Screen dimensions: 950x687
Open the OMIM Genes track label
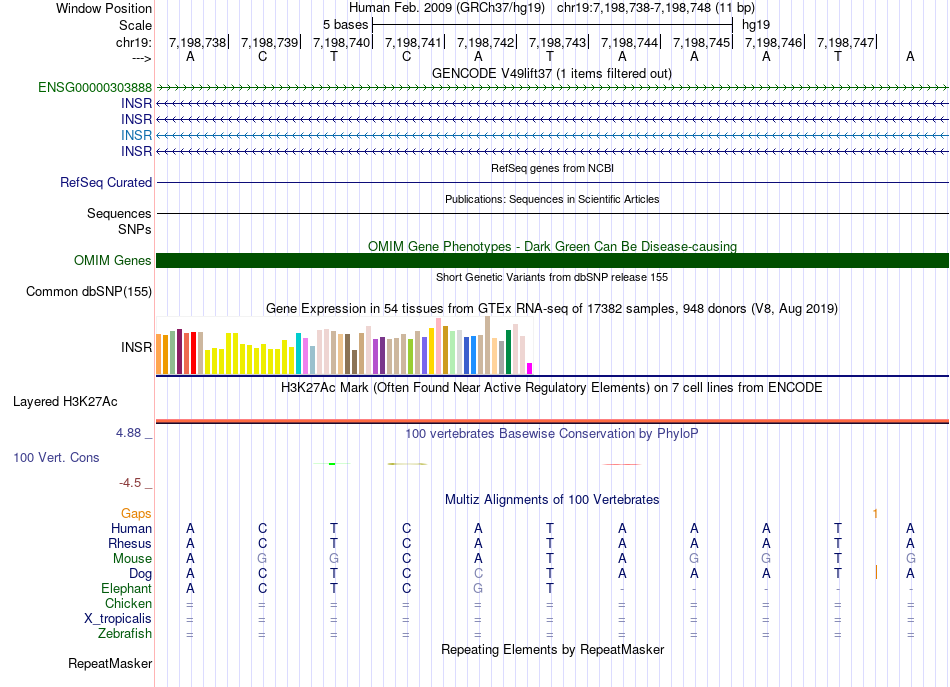click(113, 261)
